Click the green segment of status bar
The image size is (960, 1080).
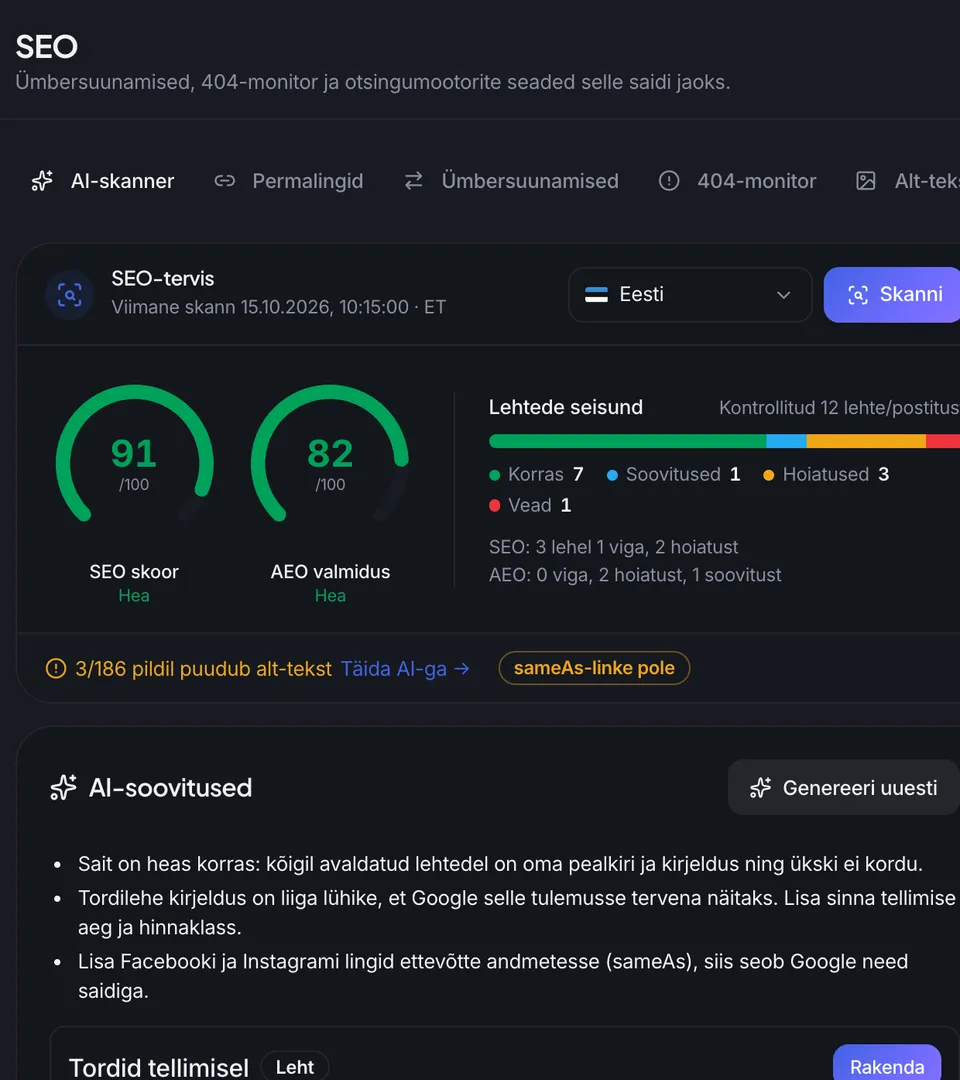coord(627,441)
